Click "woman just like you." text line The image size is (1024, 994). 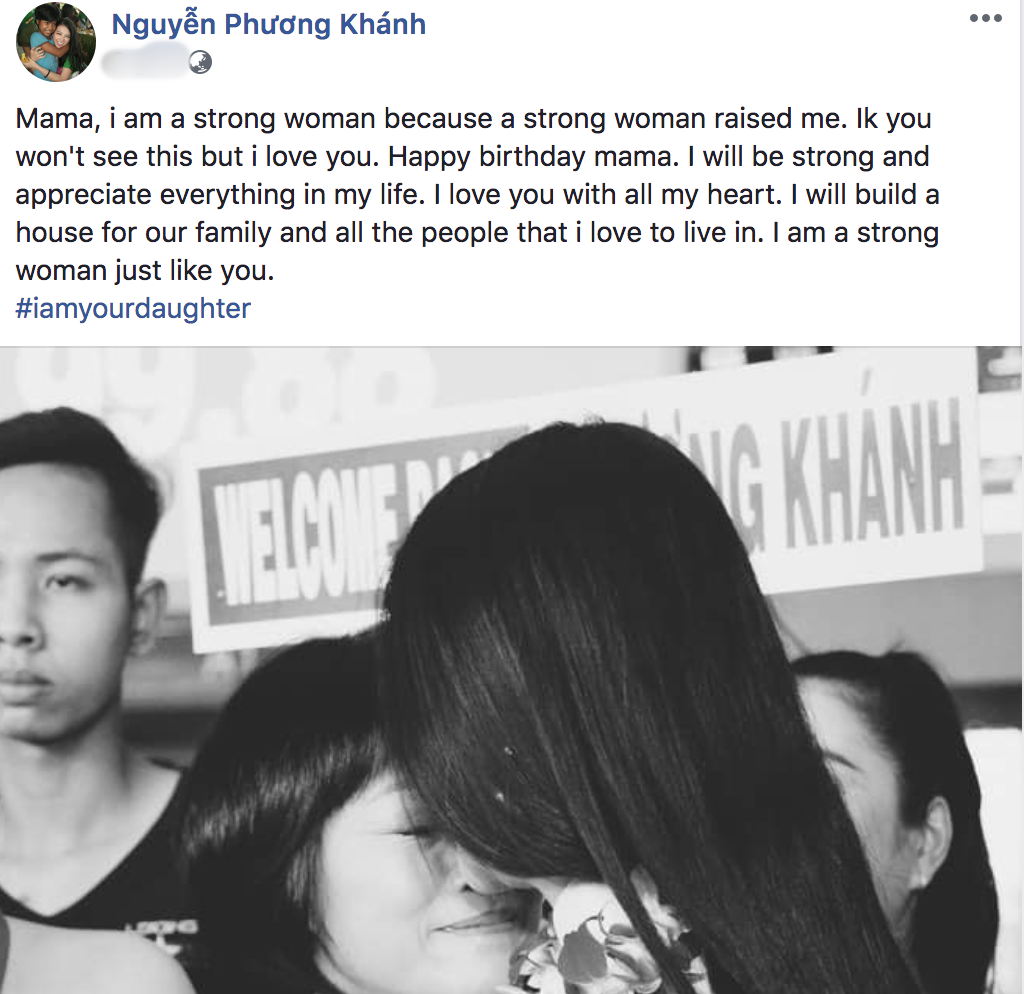[144, 270]
